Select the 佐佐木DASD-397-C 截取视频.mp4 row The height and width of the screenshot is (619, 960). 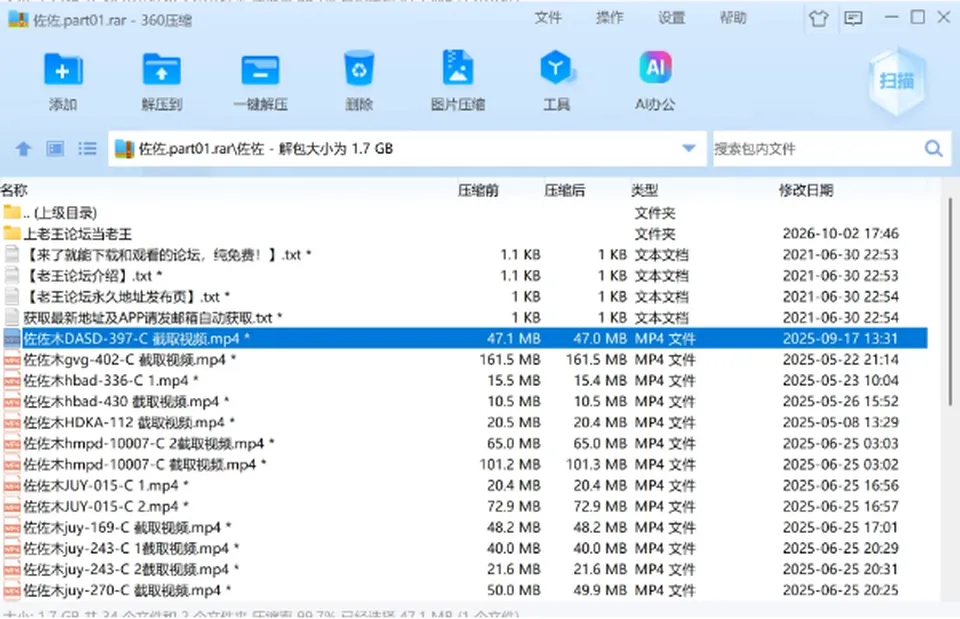(x=465, y=339)
